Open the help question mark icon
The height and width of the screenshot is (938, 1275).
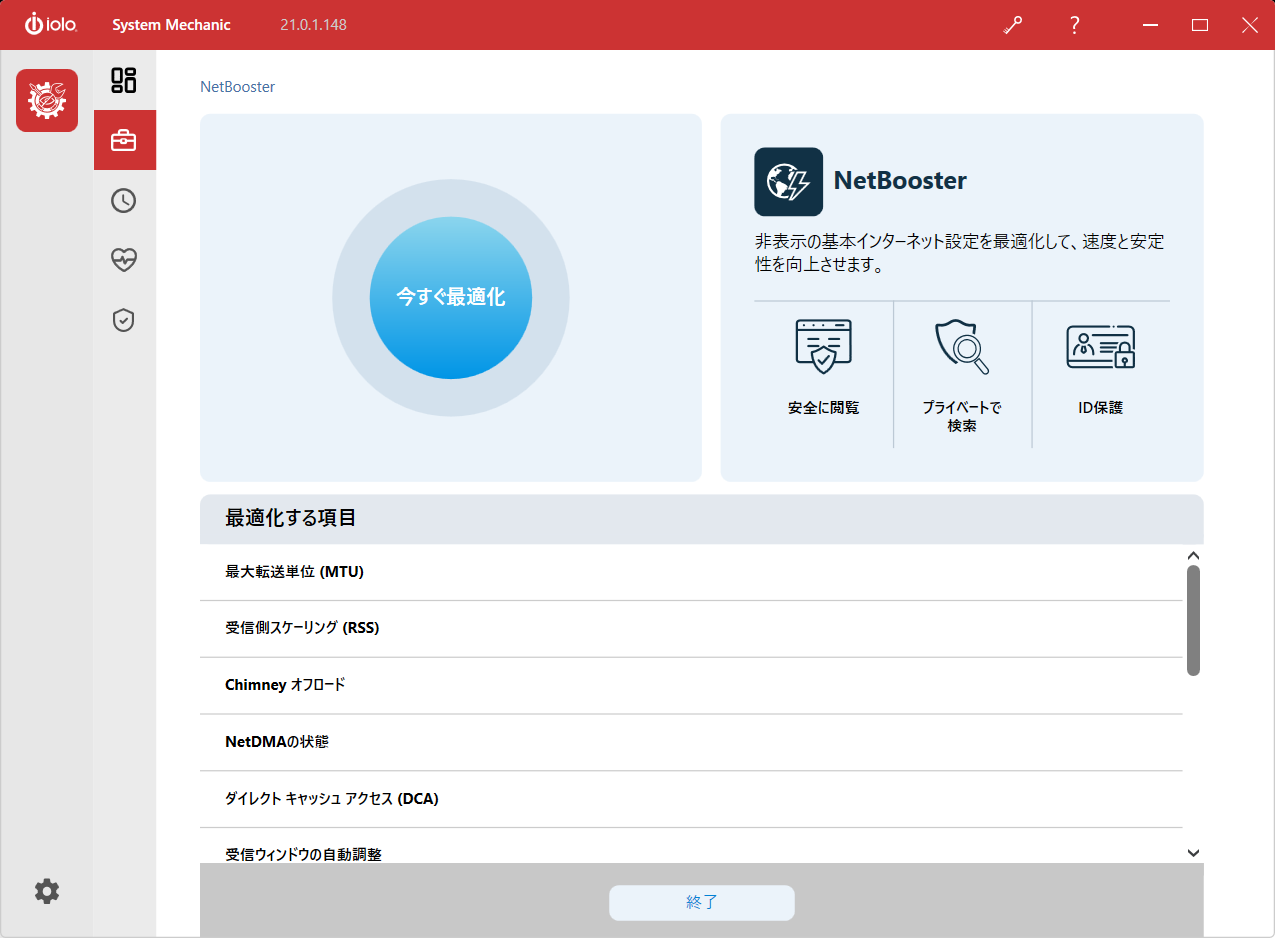pyautogui.click(x=1074, y=26)
